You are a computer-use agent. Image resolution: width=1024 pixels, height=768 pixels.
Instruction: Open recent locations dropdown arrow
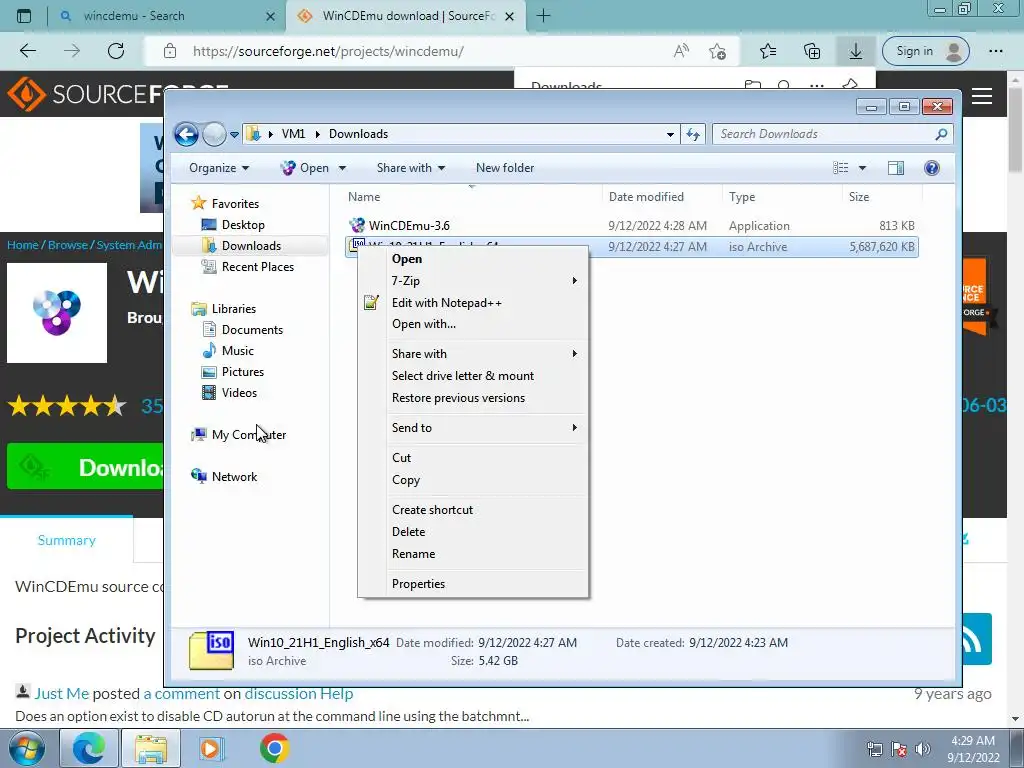[x=234, y=135]
